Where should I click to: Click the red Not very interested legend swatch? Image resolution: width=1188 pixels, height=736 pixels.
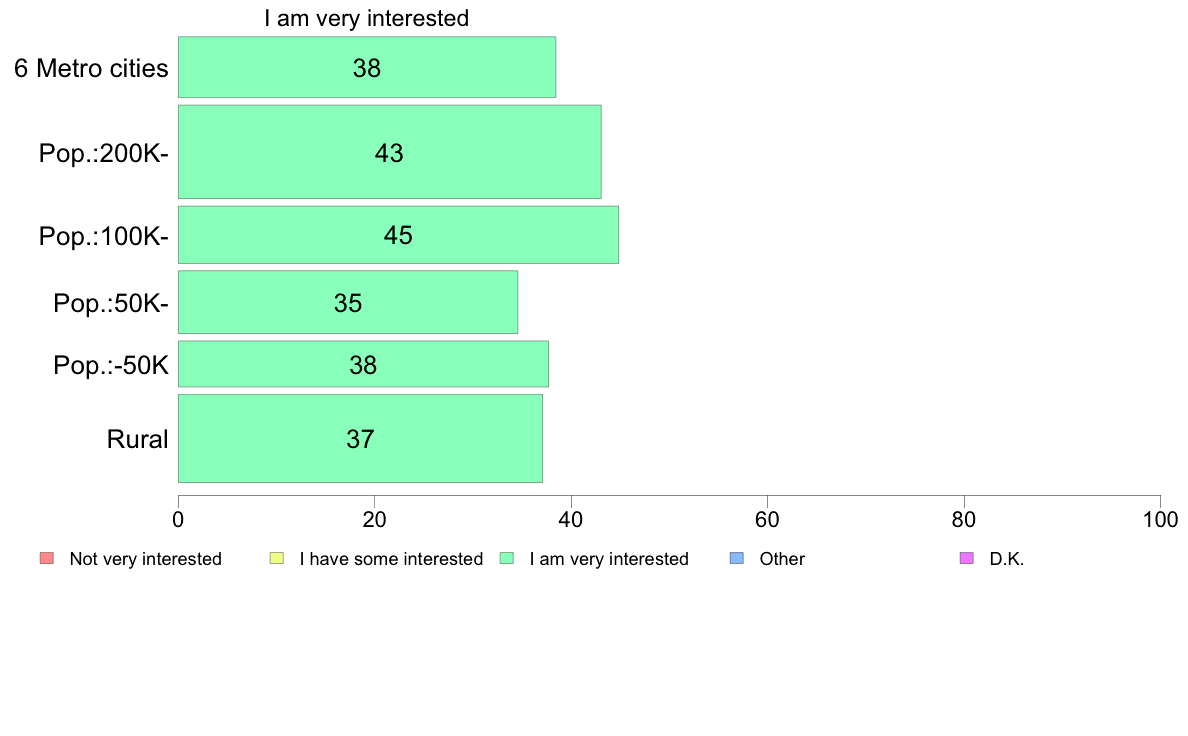click(x=47, y=559)
